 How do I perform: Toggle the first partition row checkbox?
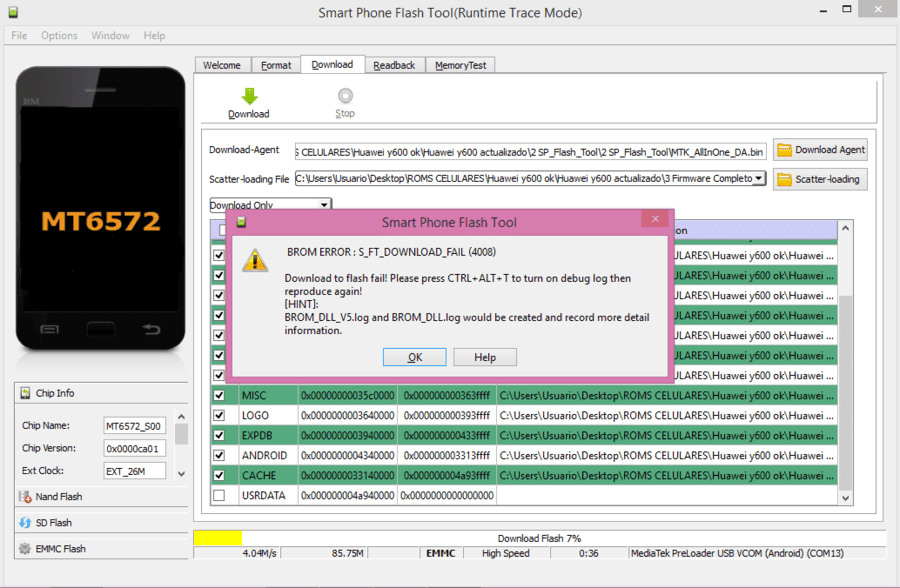point(219,255)
